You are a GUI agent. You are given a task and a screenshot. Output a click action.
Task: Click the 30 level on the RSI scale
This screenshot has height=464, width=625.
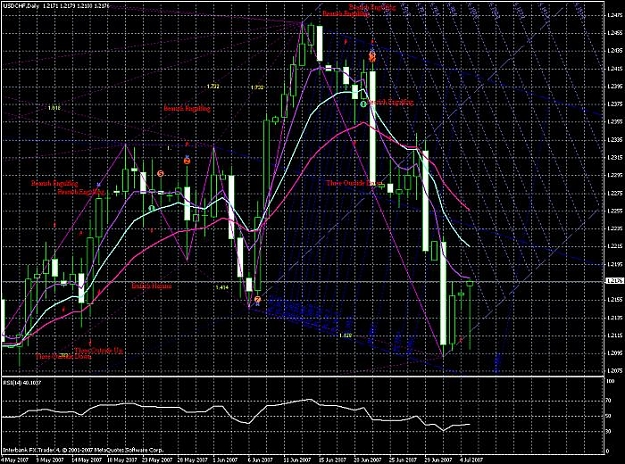(609, 431)
